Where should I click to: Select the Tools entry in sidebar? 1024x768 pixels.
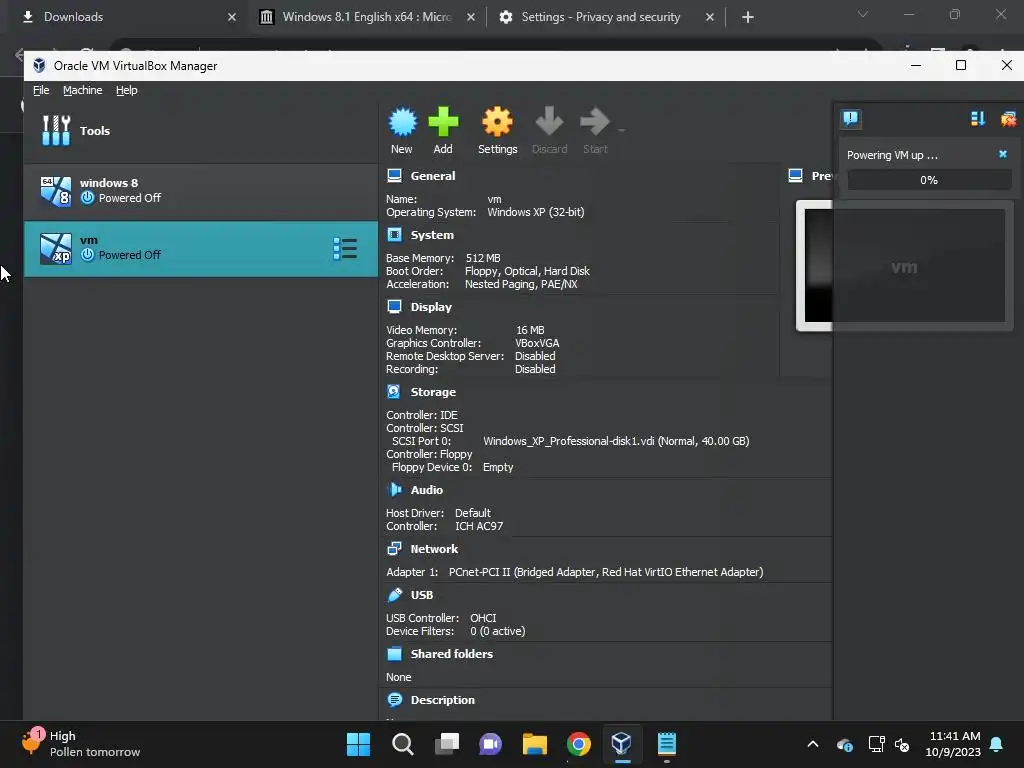click(x=200, y=131)
